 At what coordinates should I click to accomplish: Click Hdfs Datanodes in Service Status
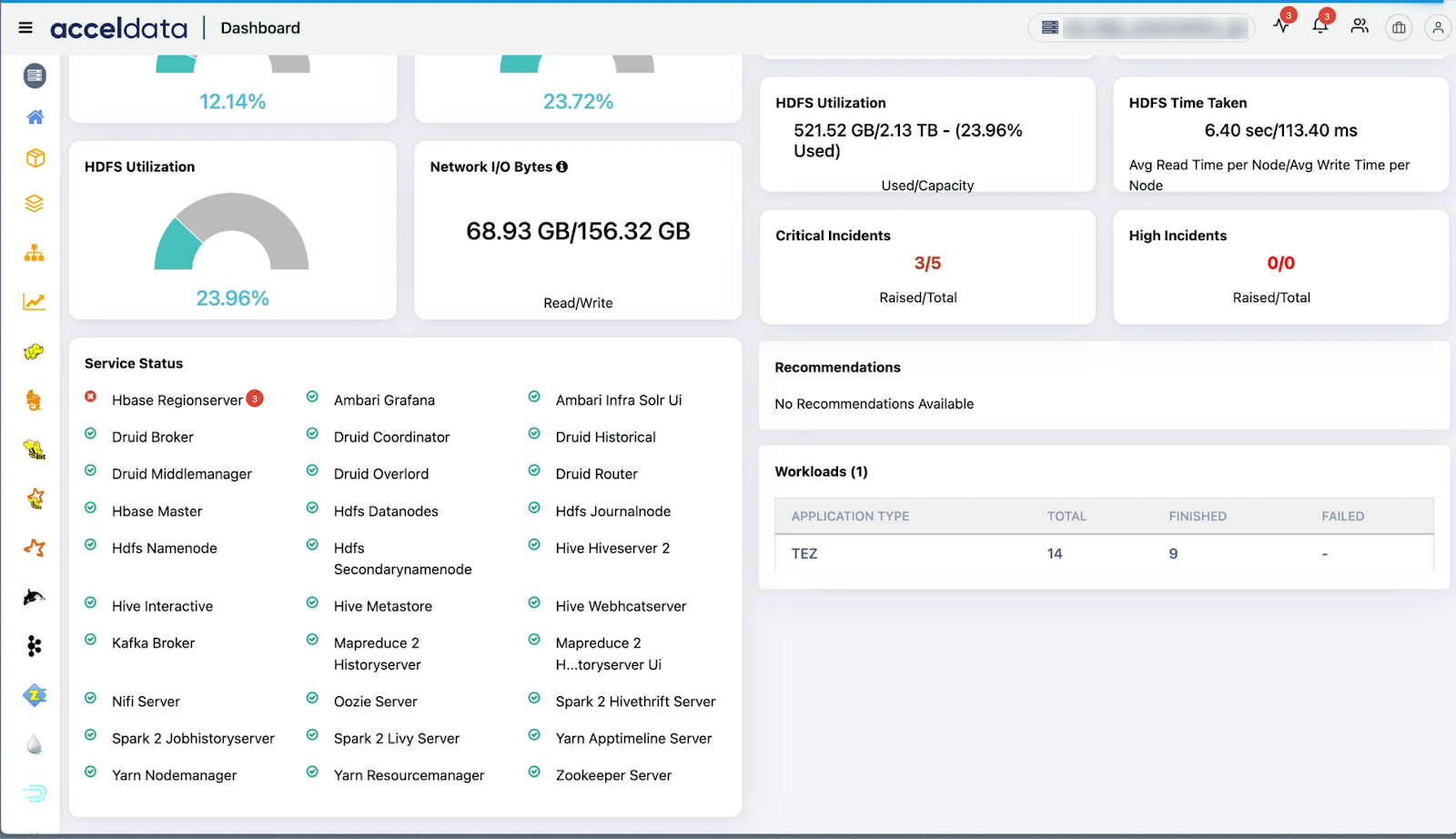pyautogui.click(x=386, y=511)
